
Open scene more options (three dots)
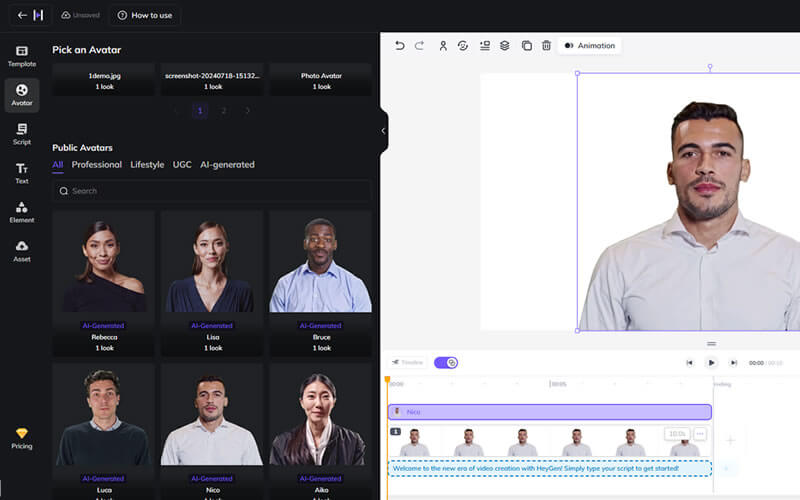coord(700,434)
